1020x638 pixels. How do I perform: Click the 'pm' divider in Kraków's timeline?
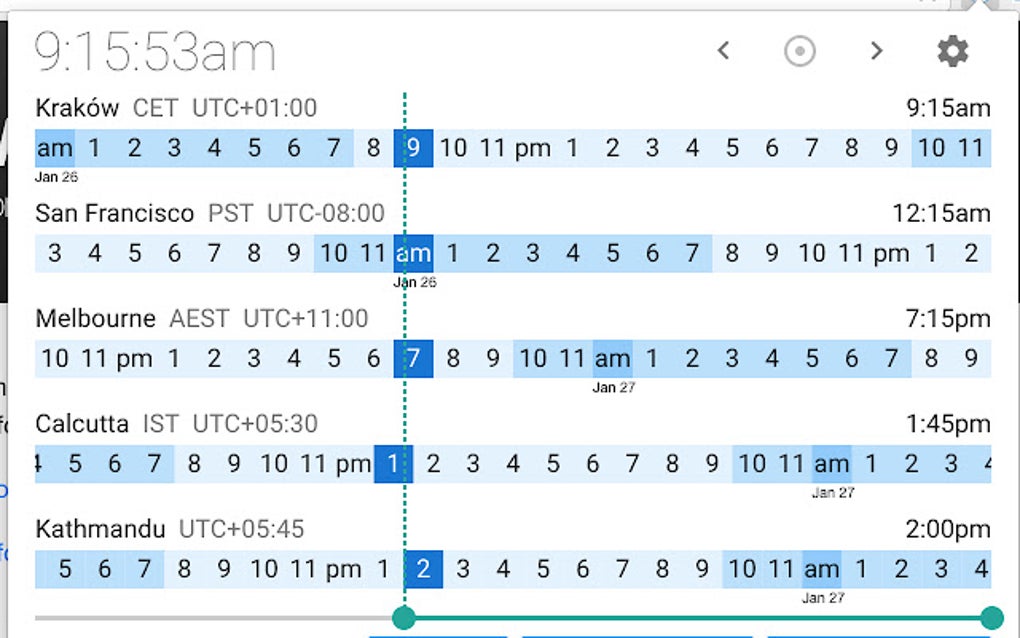tap(533, 147)
